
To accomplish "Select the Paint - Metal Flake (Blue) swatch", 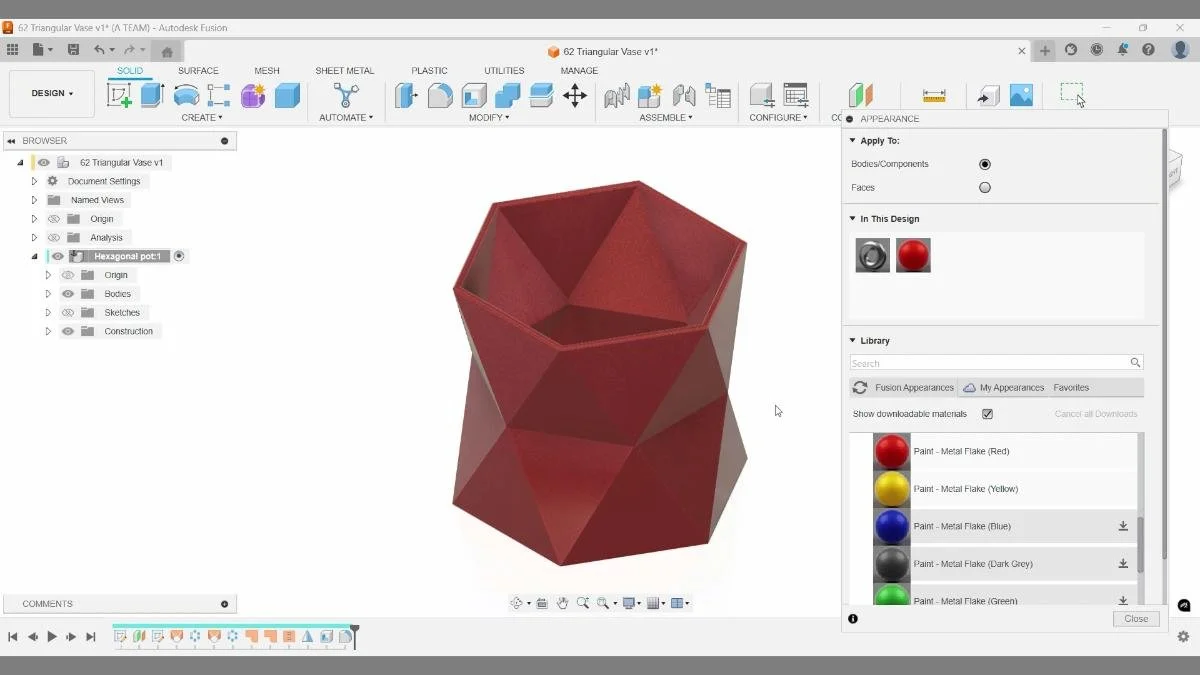I will coord(891,526).
